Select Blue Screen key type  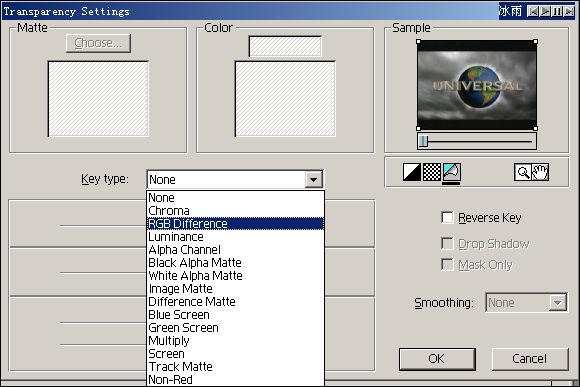(235, 315)
